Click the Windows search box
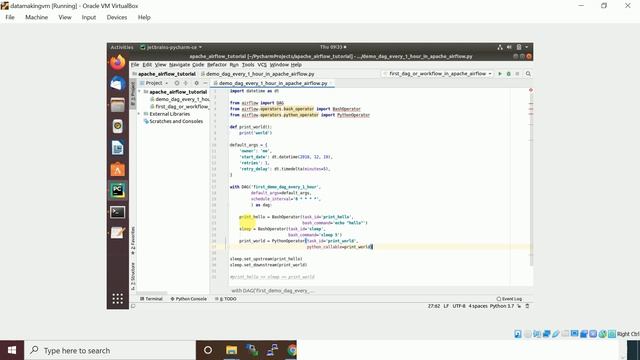Image resolution: width=640 pixels, height=360 pixels. 110,350
